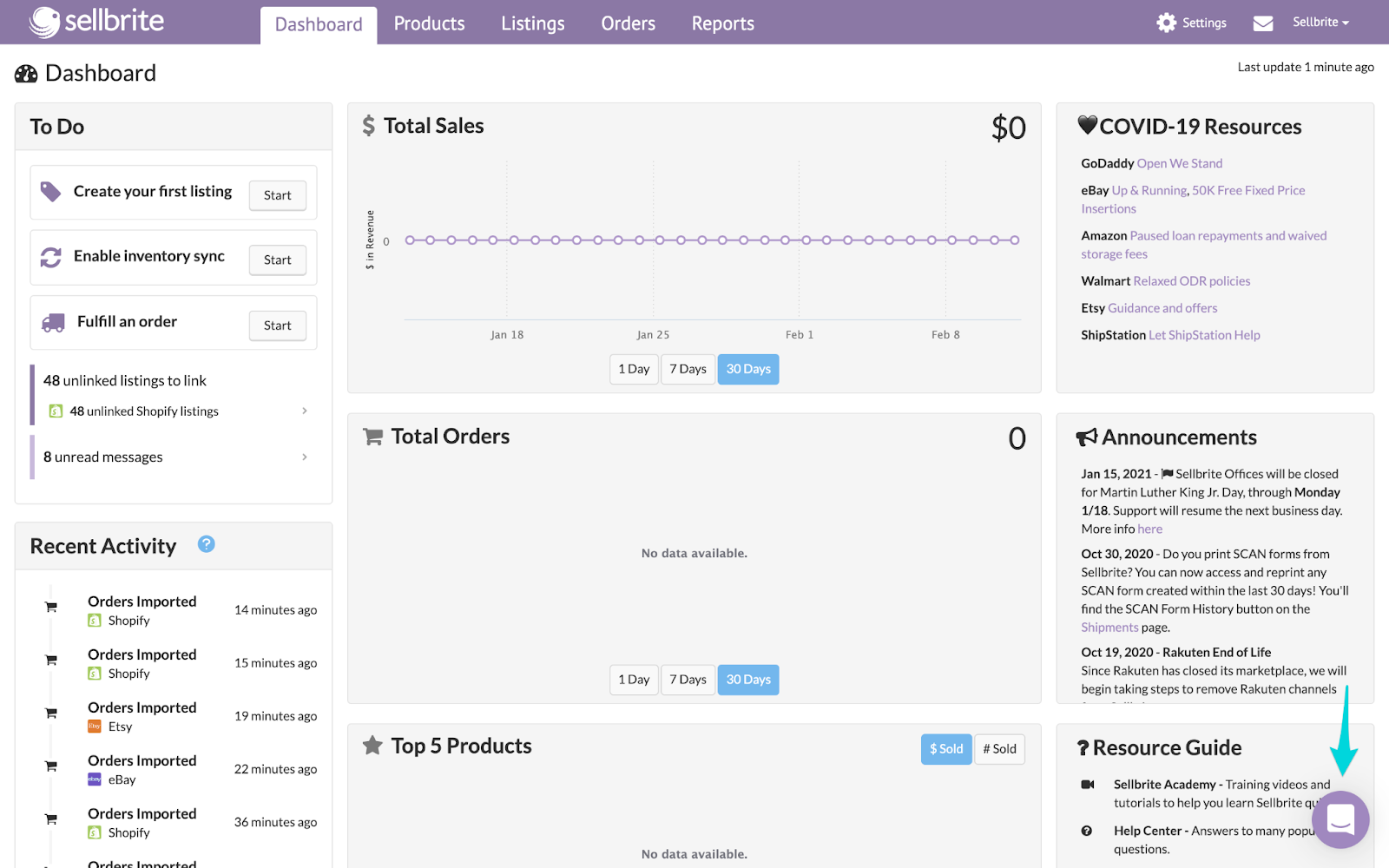Switch Top 5 Products to # Sold
Screen dimensions: 1389x868
coord(999,749)
